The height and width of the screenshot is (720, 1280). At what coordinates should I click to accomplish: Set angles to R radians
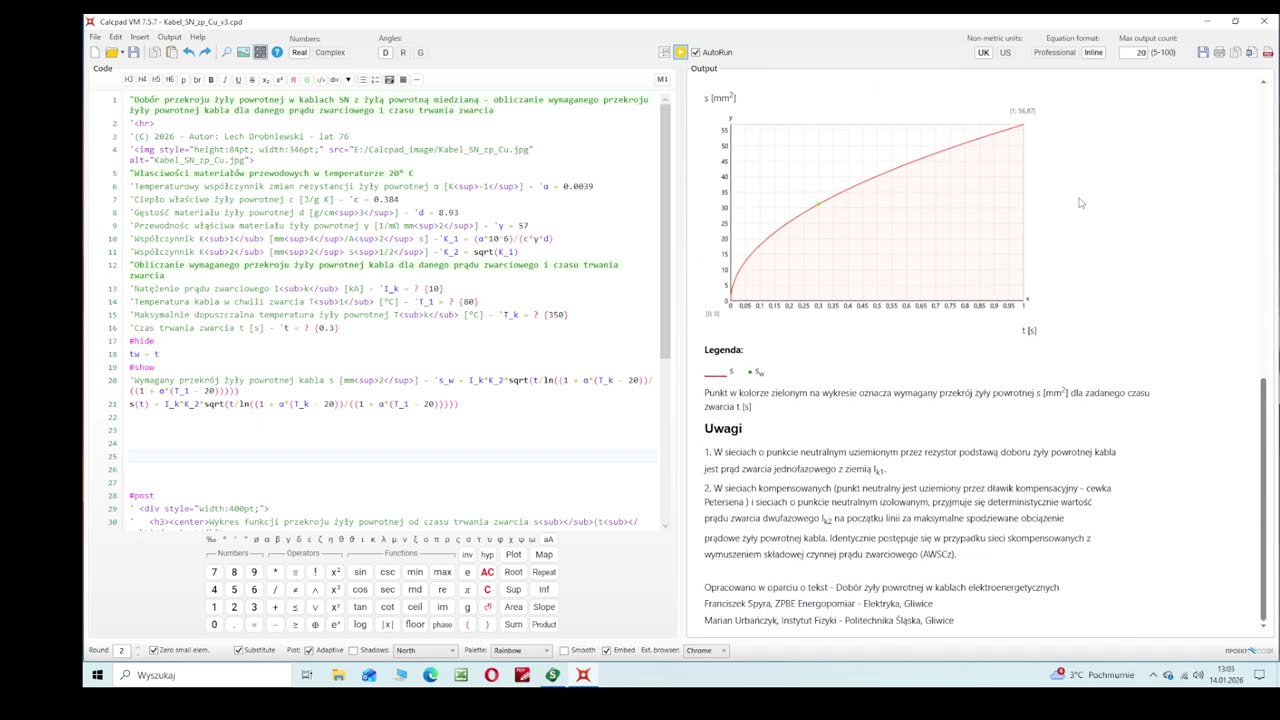(403, 52)
